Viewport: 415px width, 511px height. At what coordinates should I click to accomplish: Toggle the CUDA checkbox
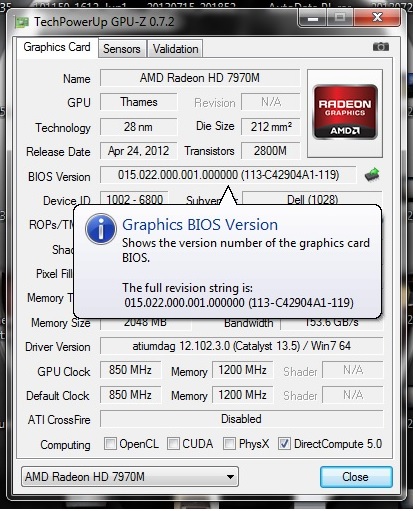[x=173, y=444]
